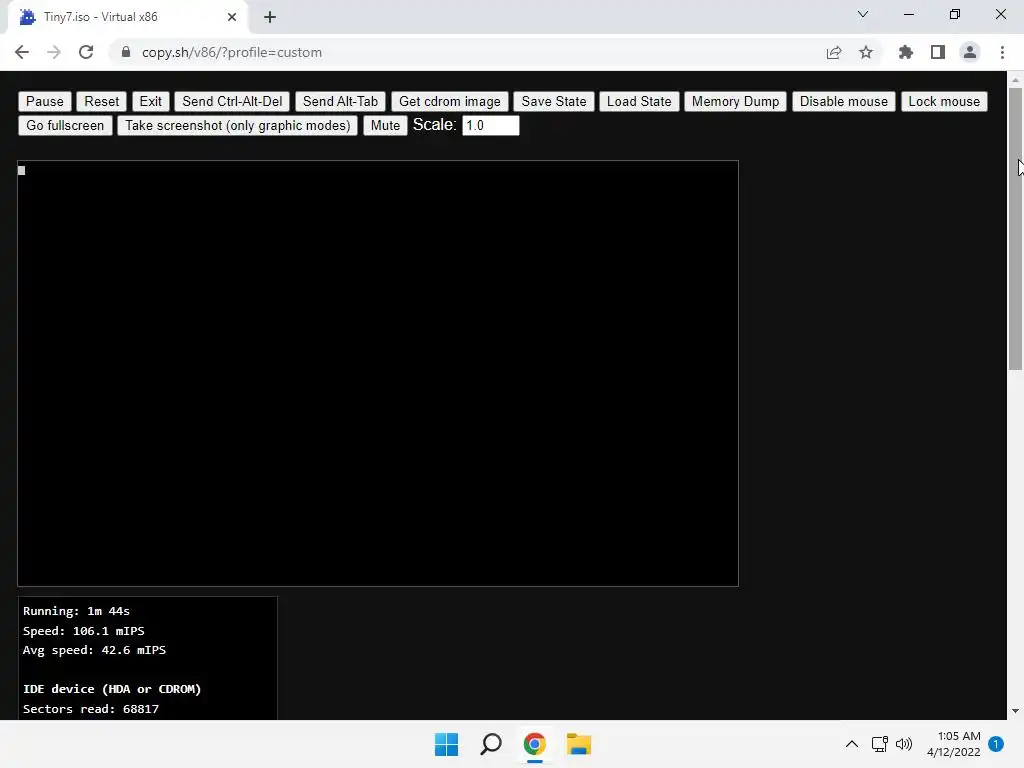The image size is (1024, 768).
Task: Click the Chrome taskbar icon
Action: 534,744
